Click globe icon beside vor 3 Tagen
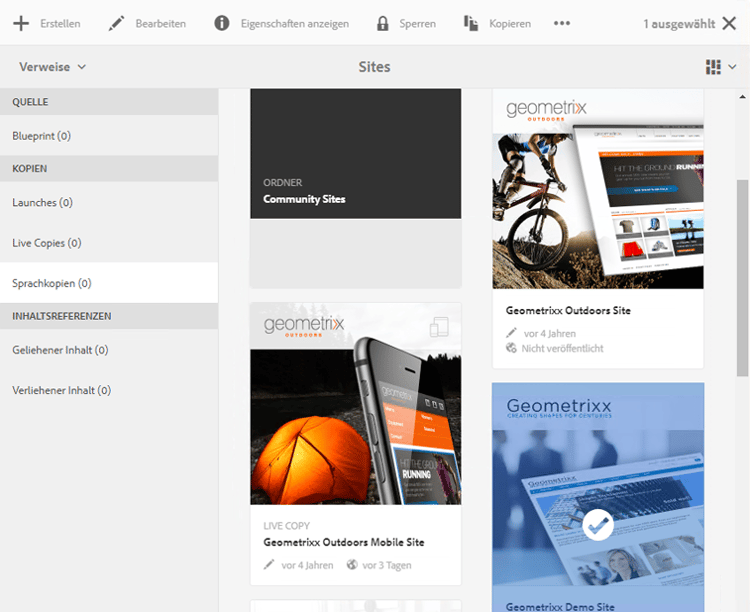Screen dimensions: 750x612 pos(352,565)
